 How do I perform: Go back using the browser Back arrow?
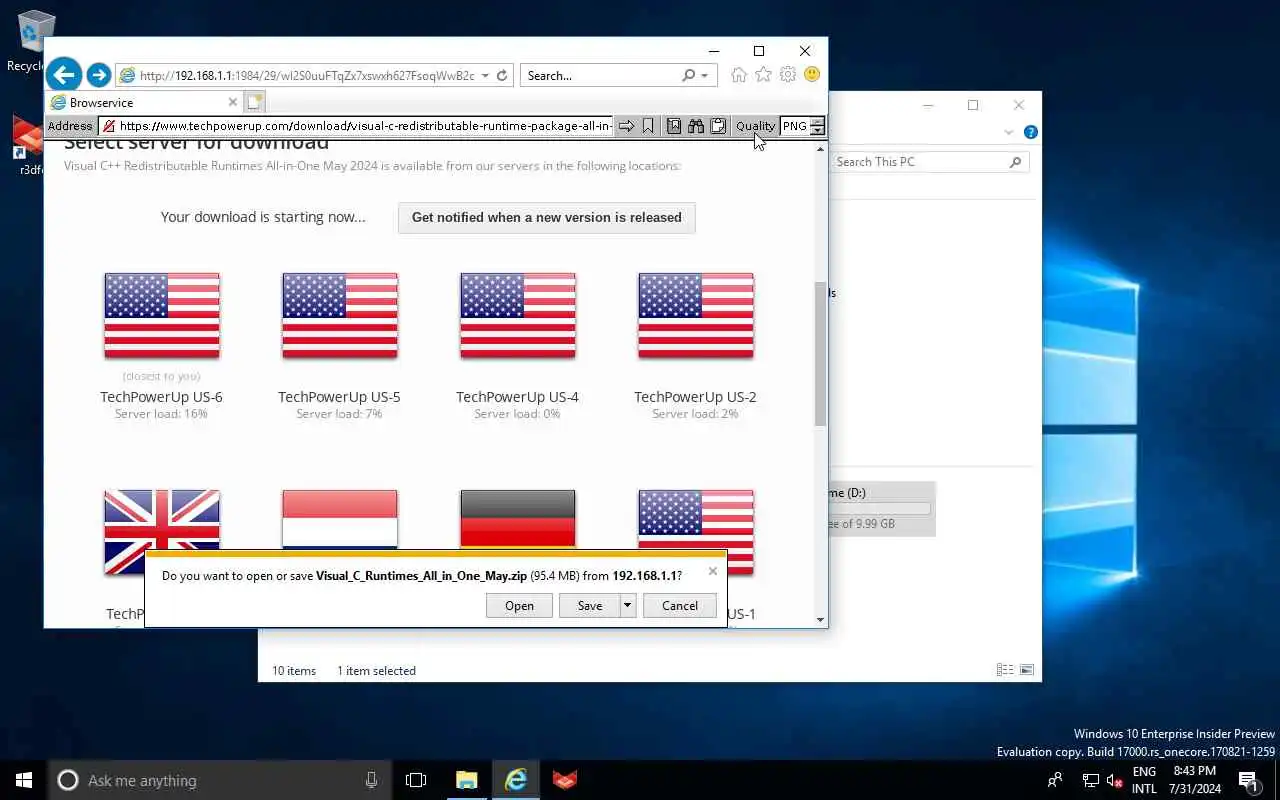[63, 74]
